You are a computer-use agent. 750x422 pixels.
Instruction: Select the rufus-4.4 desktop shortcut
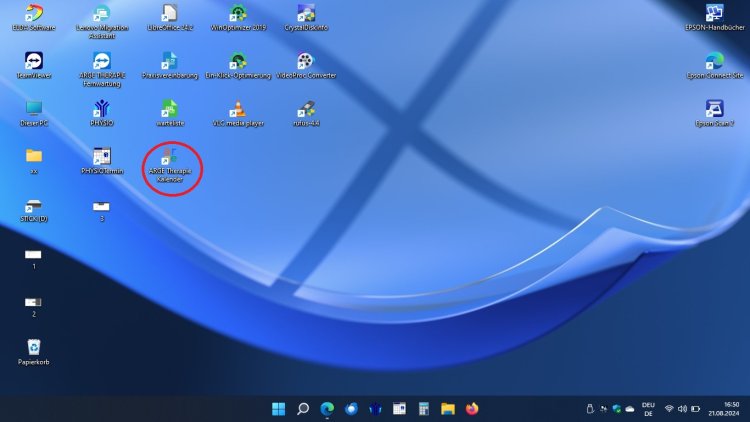(306, 113)
